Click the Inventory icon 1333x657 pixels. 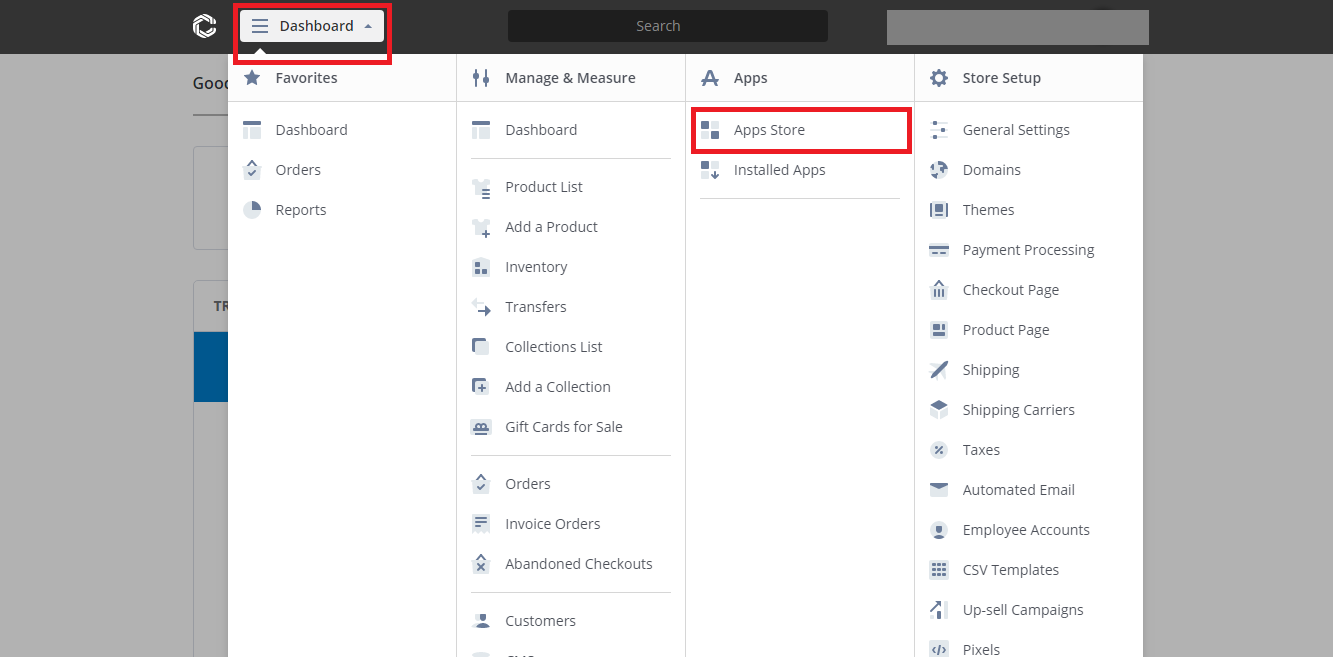click(481, 267)
